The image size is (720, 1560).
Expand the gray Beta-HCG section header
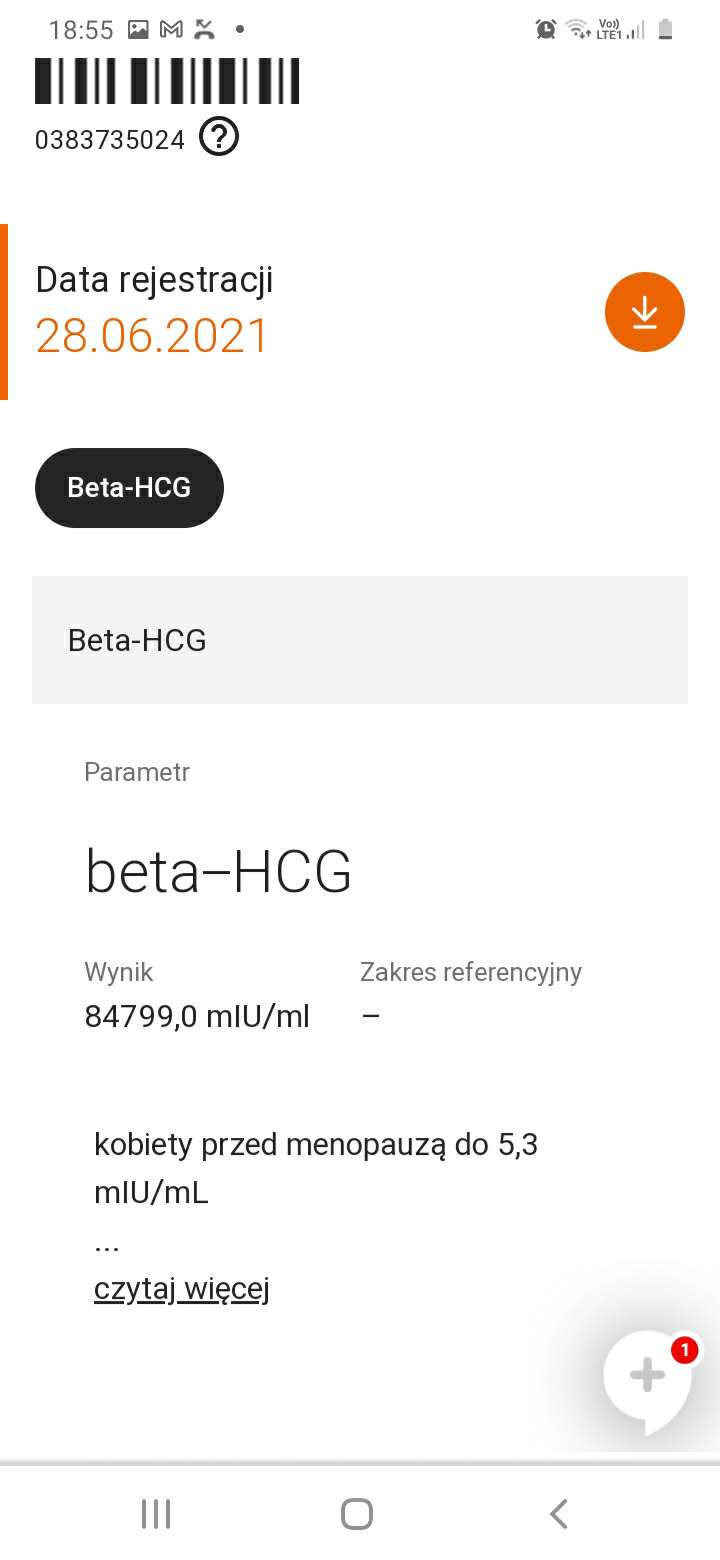(x=360, y=640)
